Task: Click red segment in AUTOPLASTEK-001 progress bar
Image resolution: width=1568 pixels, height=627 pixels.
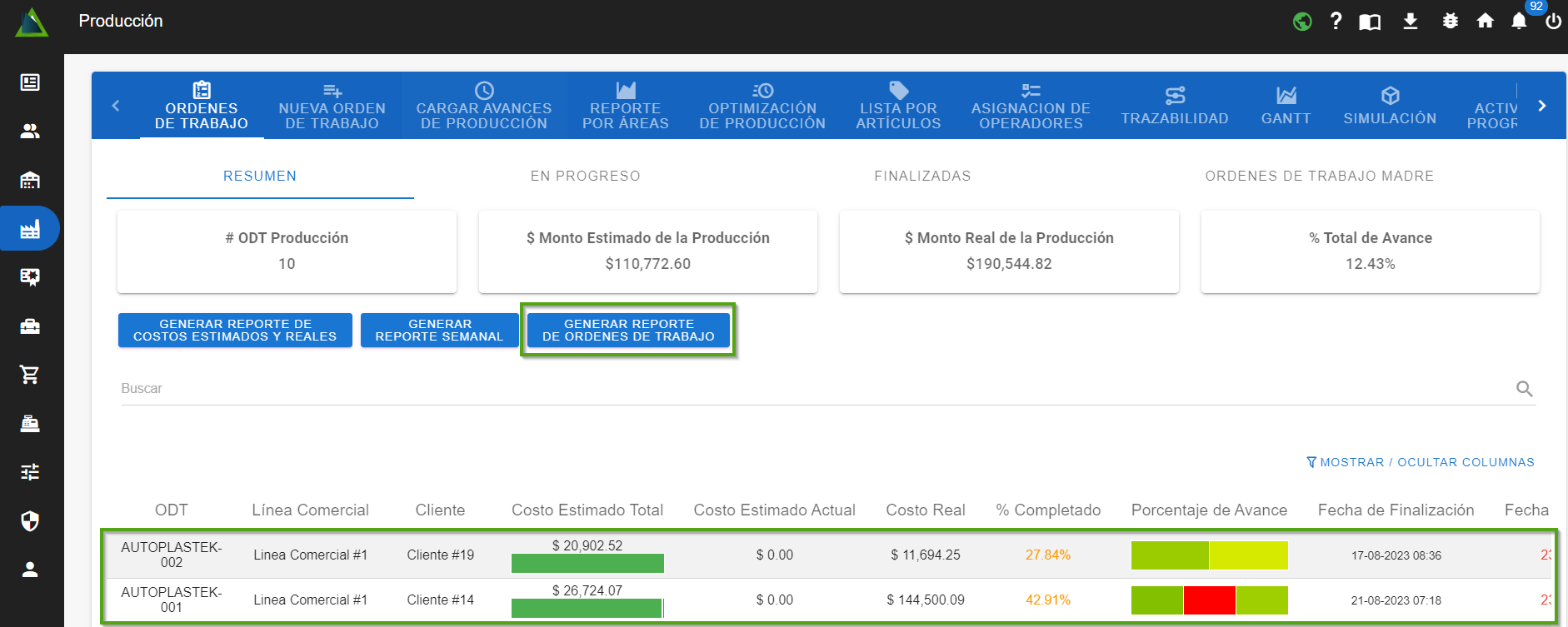Action: [1209, 600]
